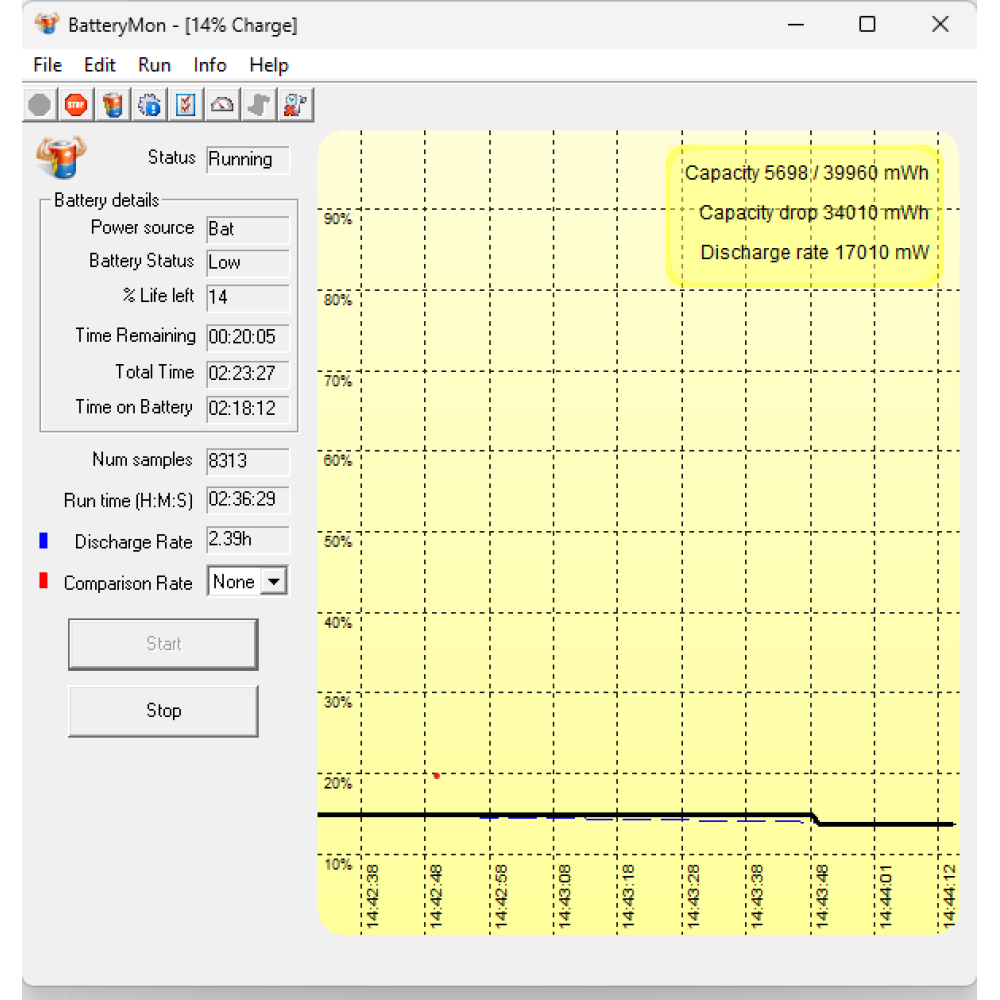Open the File menu
This screenshot has width=1000, height=1000.
47,65
